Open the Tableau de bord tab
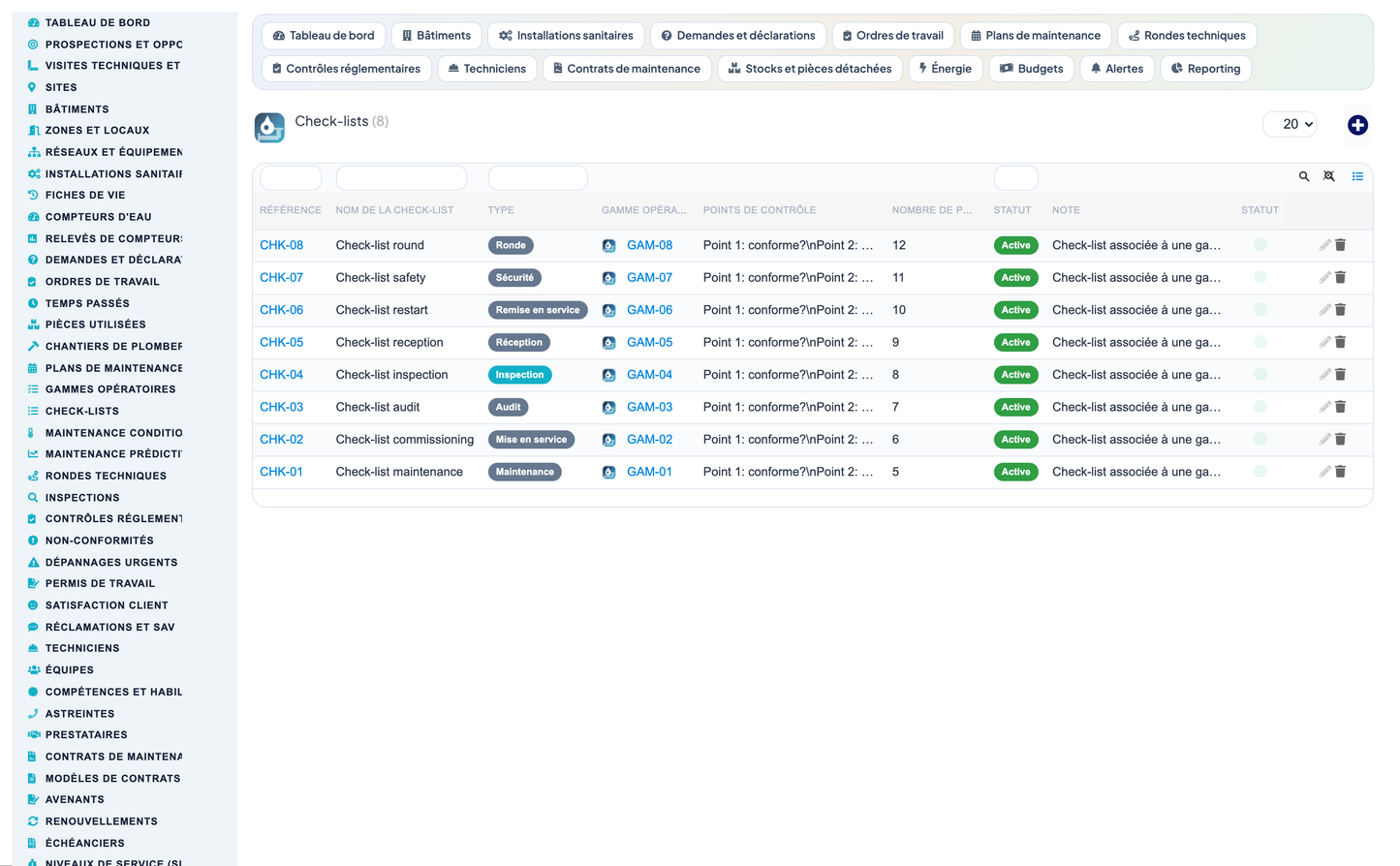The image size is (1400, 866). point(324,36)
